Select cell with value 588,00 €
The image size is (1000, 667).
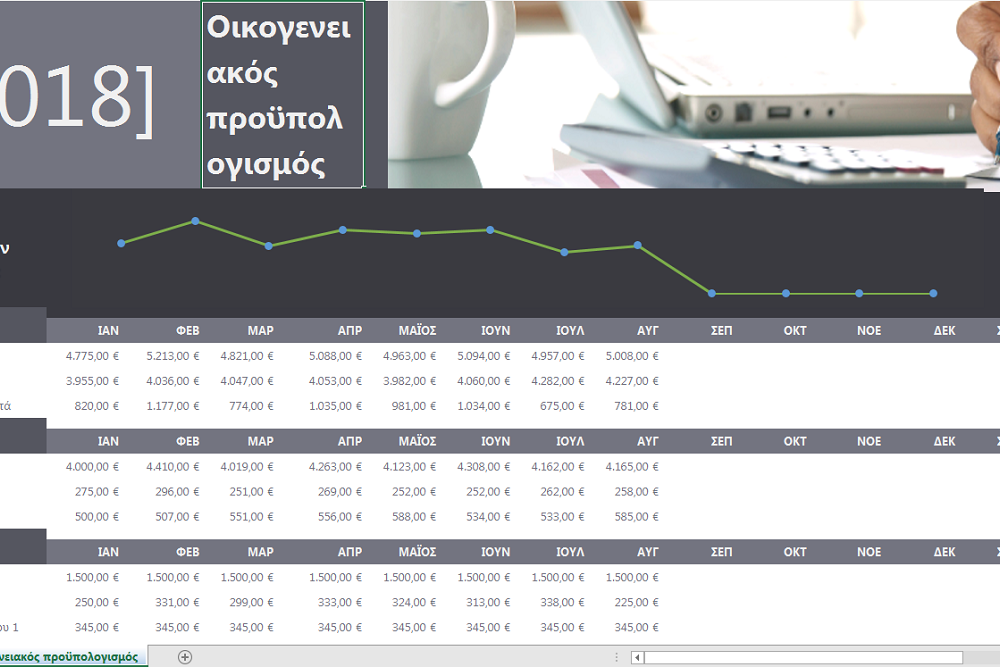[414, 517]
